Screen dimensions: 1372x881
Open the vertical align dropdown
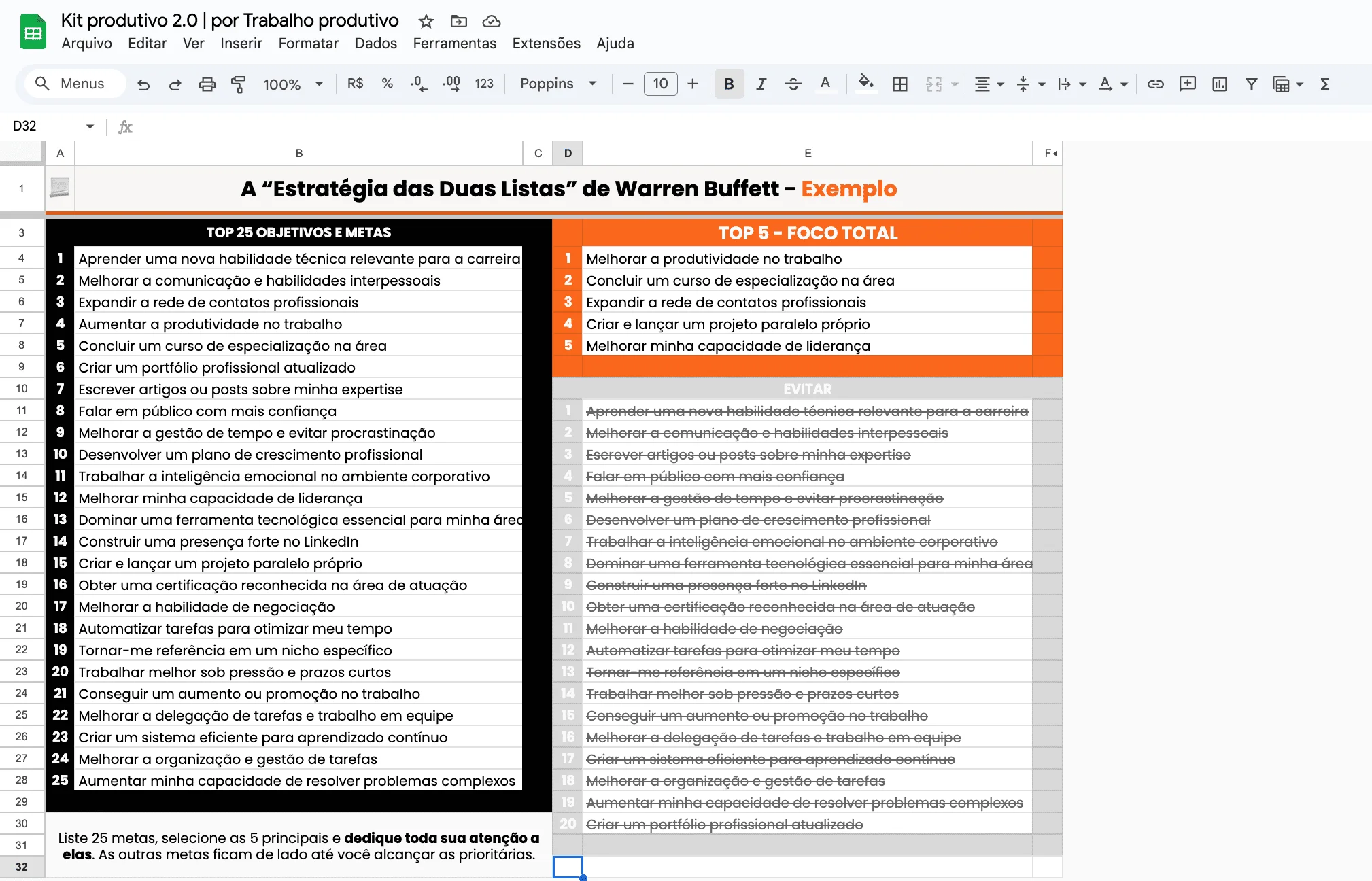coord(1030,84)
